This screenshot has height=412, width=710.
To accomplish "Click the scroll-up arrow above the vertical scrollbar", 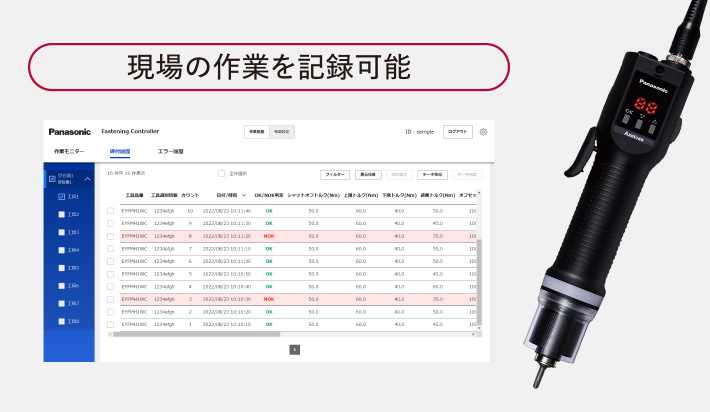I will tap(478, 193).
